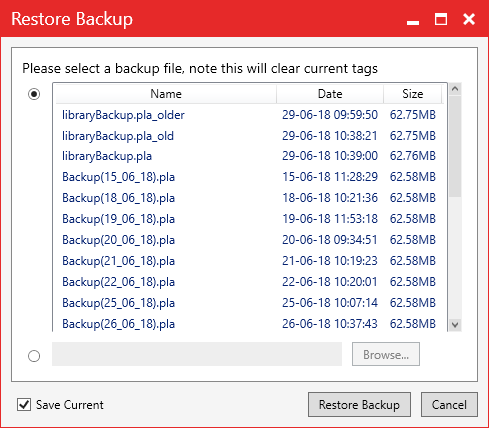Select libraryBackup.pla_older in the list
The height and width of the screenshot is (428, 489).
coord(249,115)
